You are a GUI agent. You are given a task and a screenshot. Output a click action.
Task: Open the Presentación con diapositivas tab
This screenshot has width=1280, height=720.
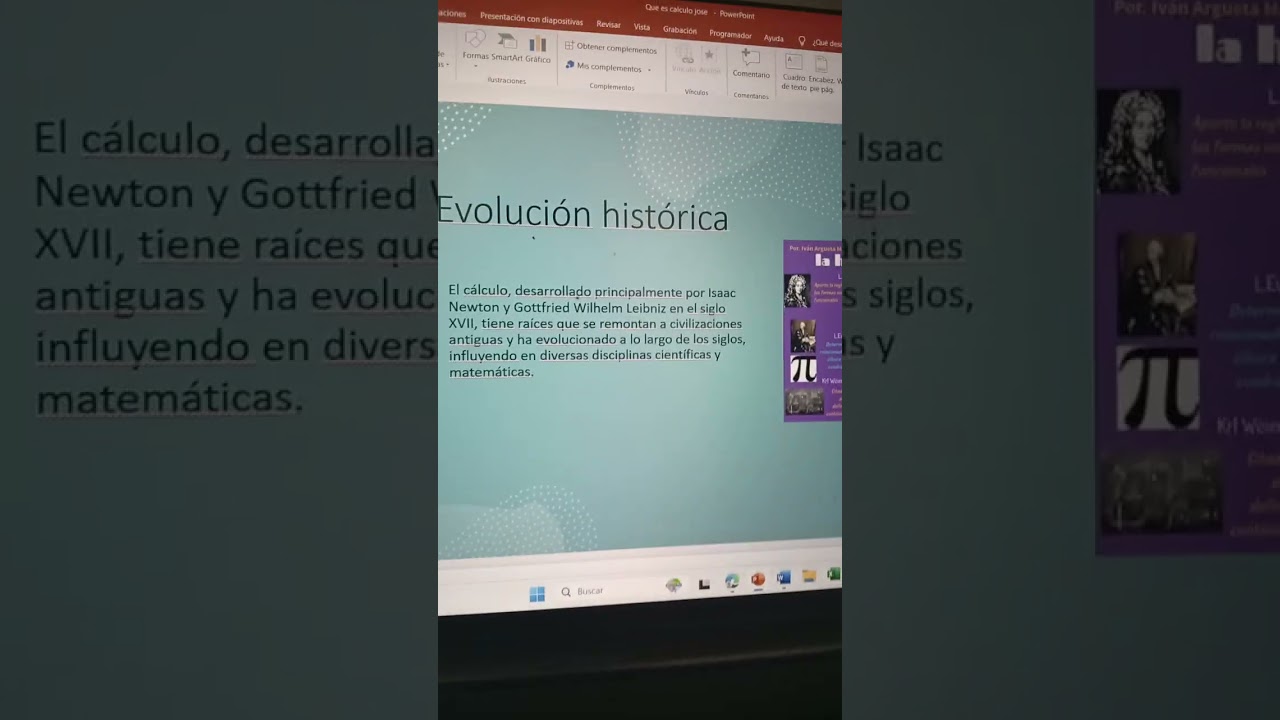pyautogui.click(x=531, y=19)
